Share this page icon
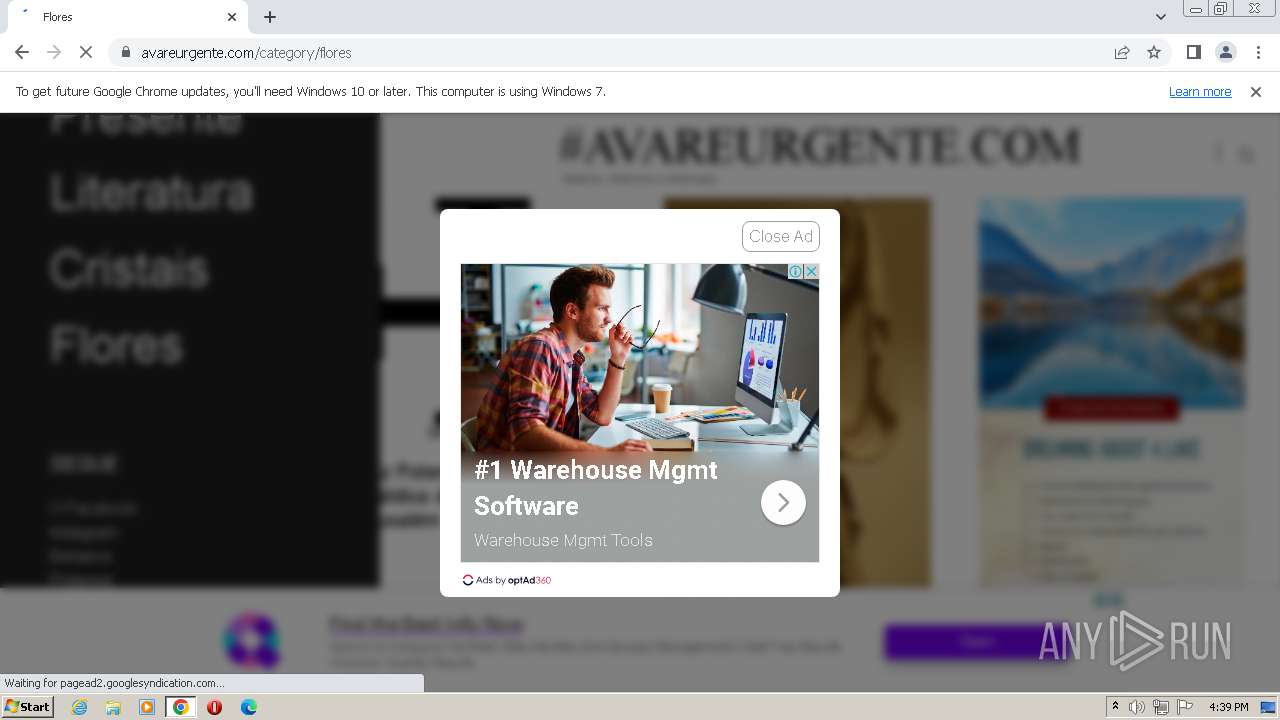 click(x=1122, y=52)
